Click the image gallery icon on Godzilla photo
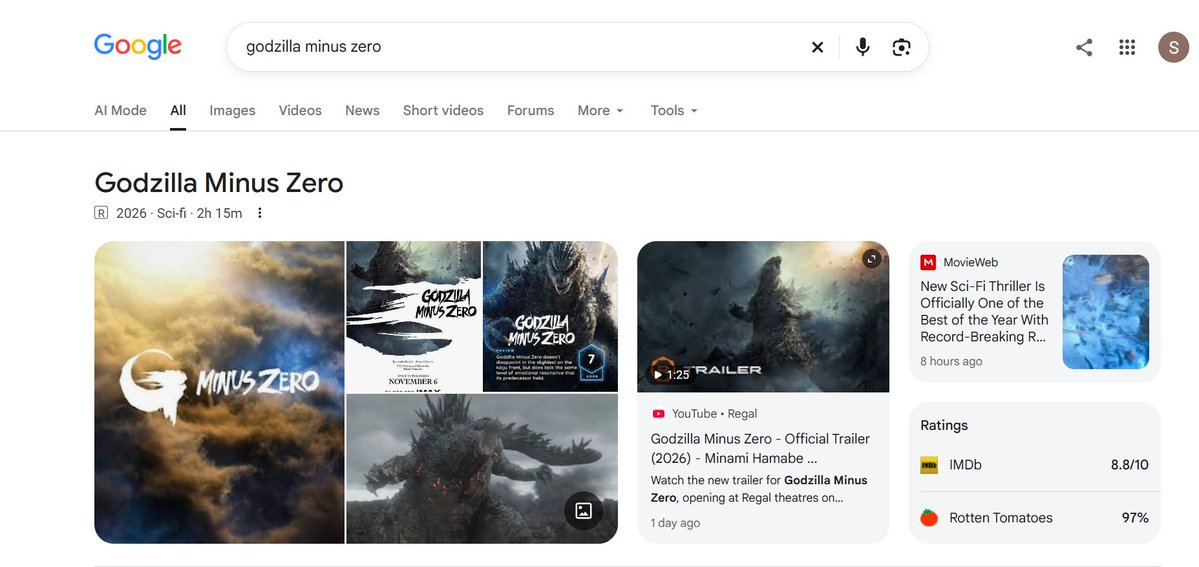Screen dimensions: 1199x567 click(x=583, y=510)
